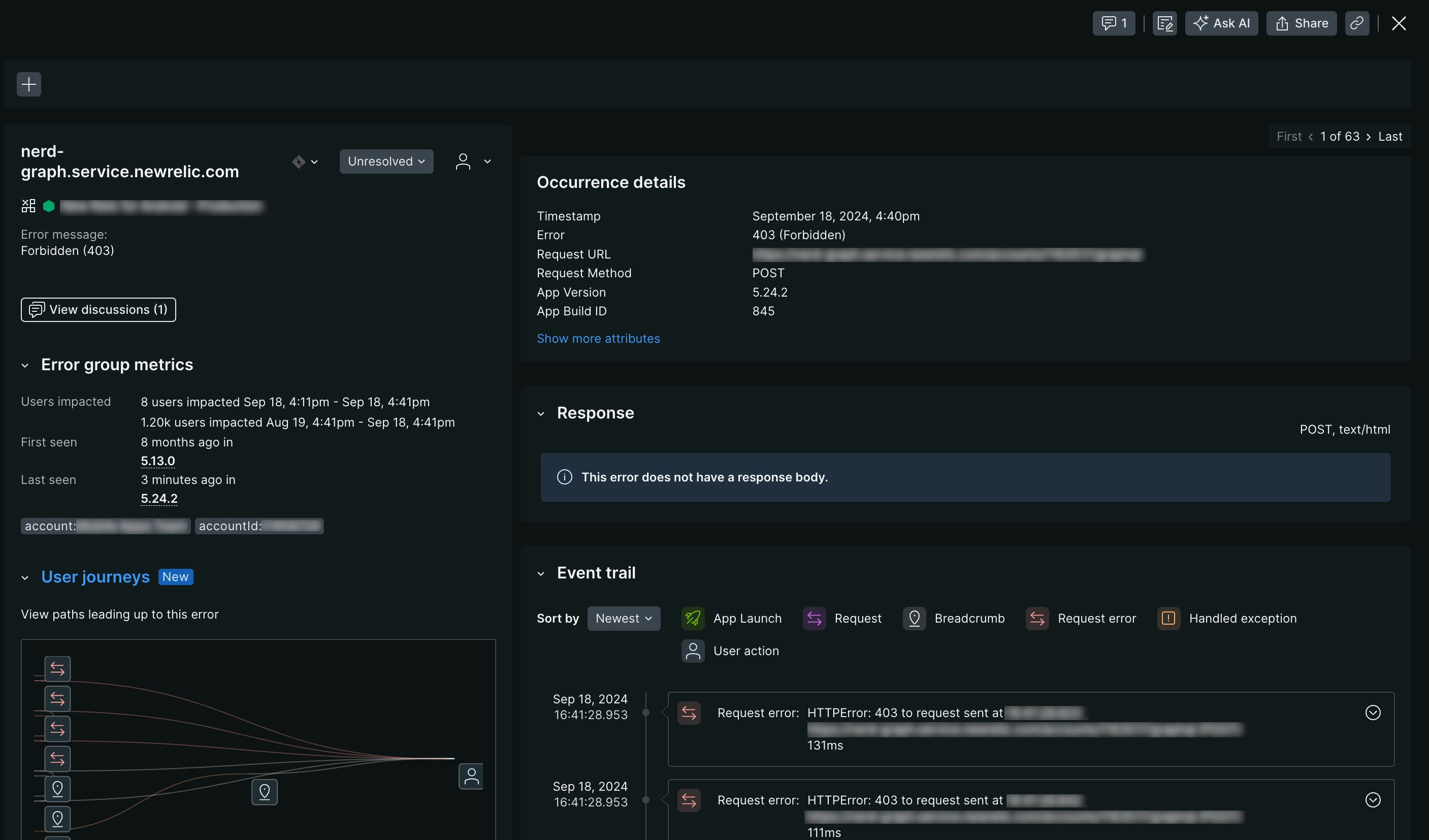This screenshot has width=1429, height=840.
Task: Collapse the Response section
Action: pos(540,413)
